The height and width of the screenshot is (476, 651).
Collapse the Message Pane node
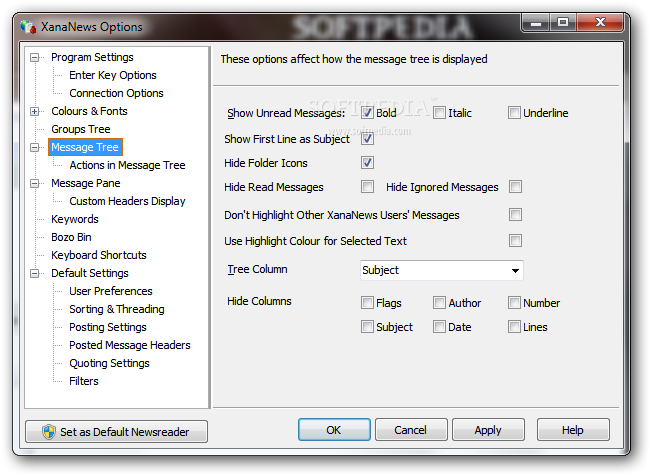pyautogui.click(x=34, y=183)
